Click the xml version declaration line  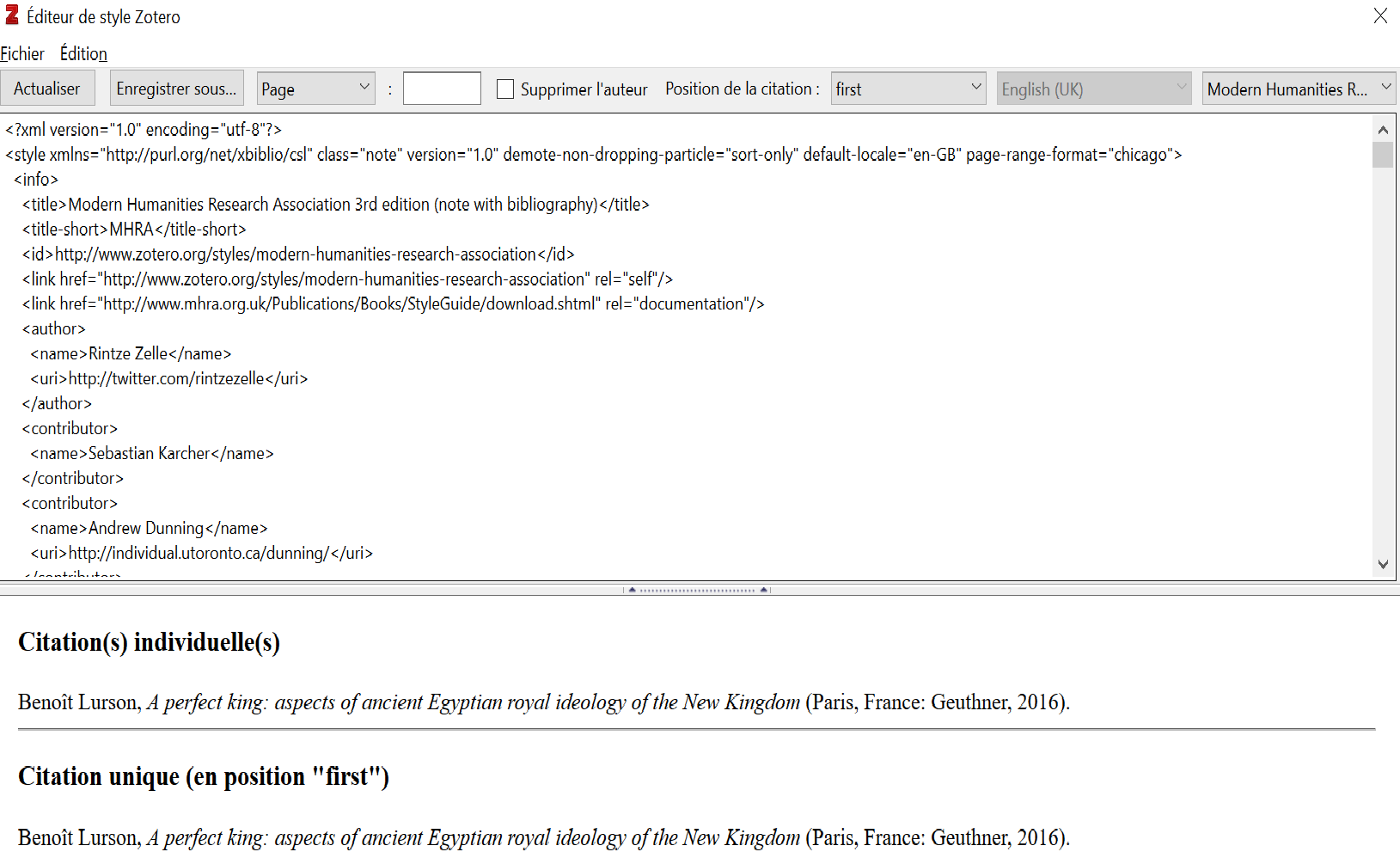point(144,130)
